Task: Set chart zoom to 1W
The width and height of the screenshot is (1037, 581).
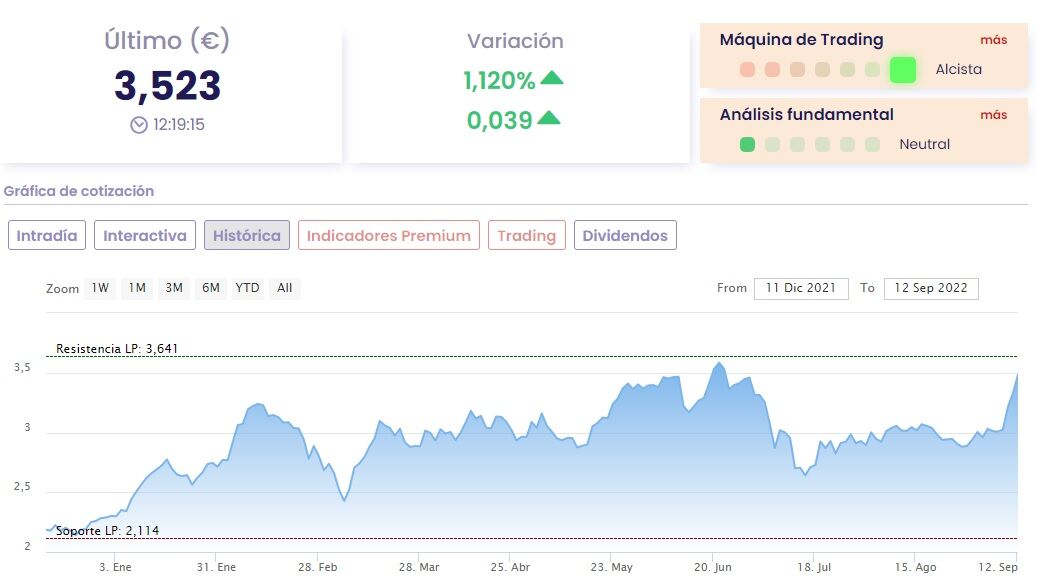Action: [x=100, y=288]
